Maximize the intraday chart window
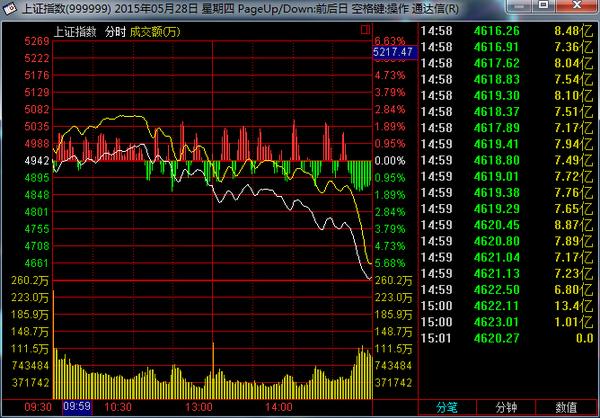The width and height of the screenshot is (600, 418). (543, 5)
